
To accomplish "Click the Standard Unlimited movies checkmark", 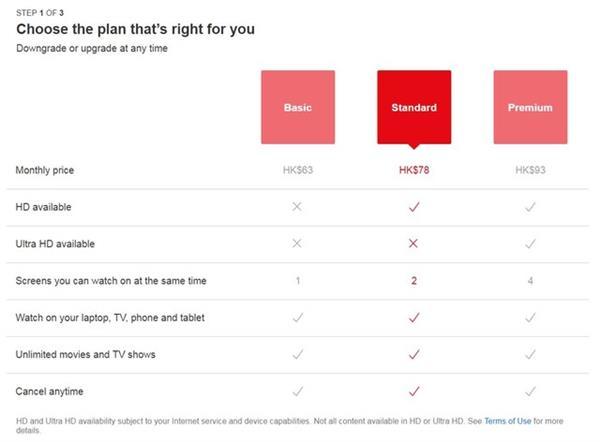I will coord(414,354).
